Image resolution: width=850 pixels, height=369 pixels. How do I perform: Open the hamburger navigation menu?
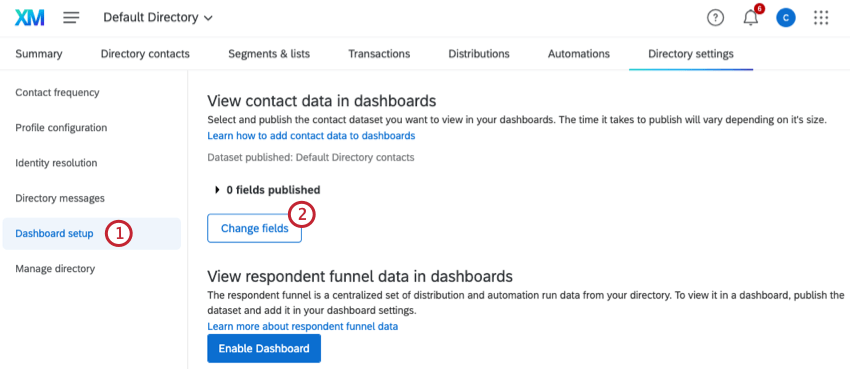pos(71,18)
